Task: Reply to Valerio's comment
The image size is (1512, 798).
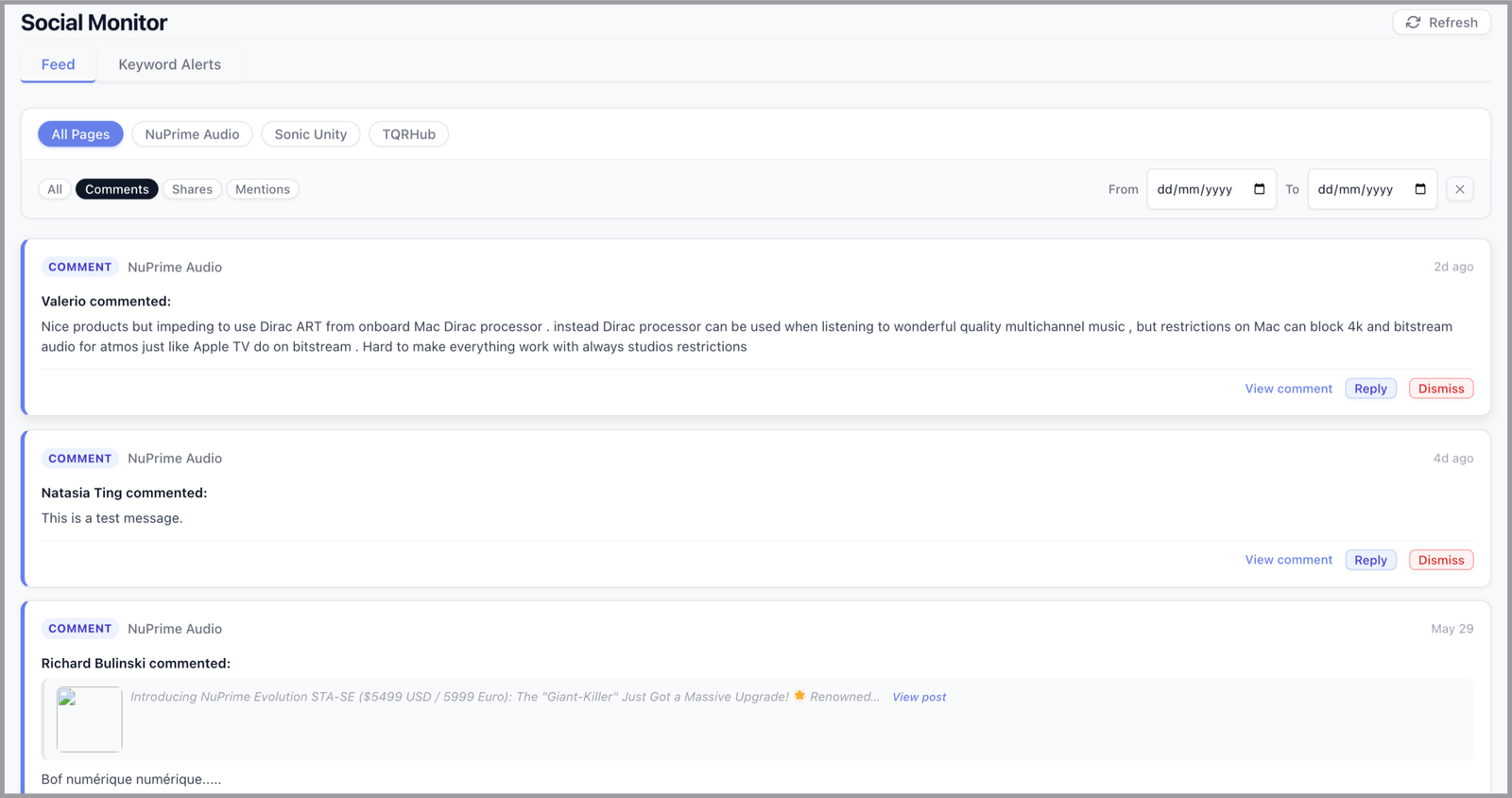Action: click(1370, 389)
